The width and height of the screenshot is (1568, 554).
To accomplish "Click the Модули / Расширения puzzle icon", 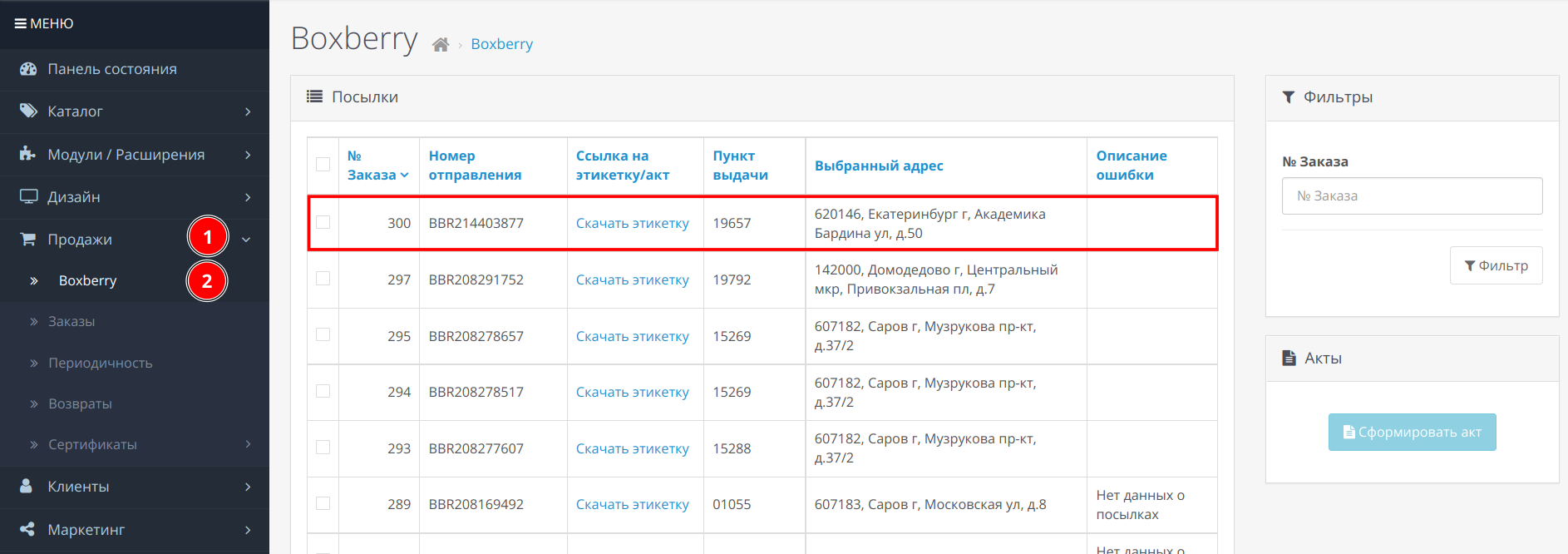I will 28,154.
